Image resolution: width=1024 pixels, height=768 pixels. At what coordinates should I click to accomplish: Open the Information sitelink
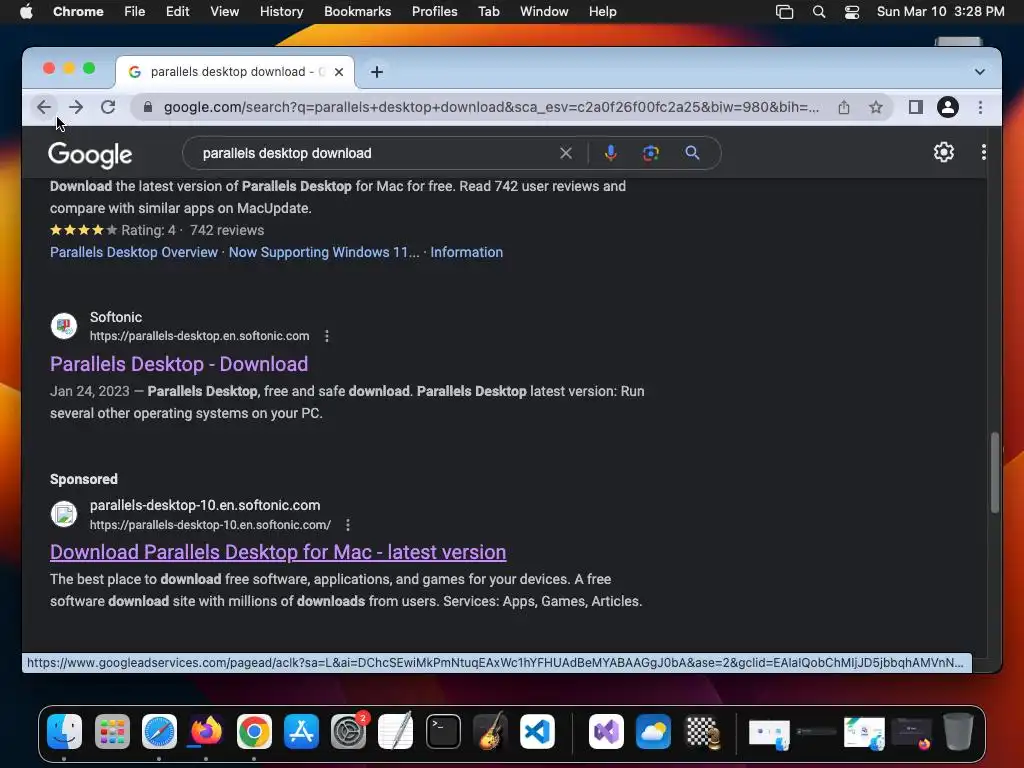466,252
